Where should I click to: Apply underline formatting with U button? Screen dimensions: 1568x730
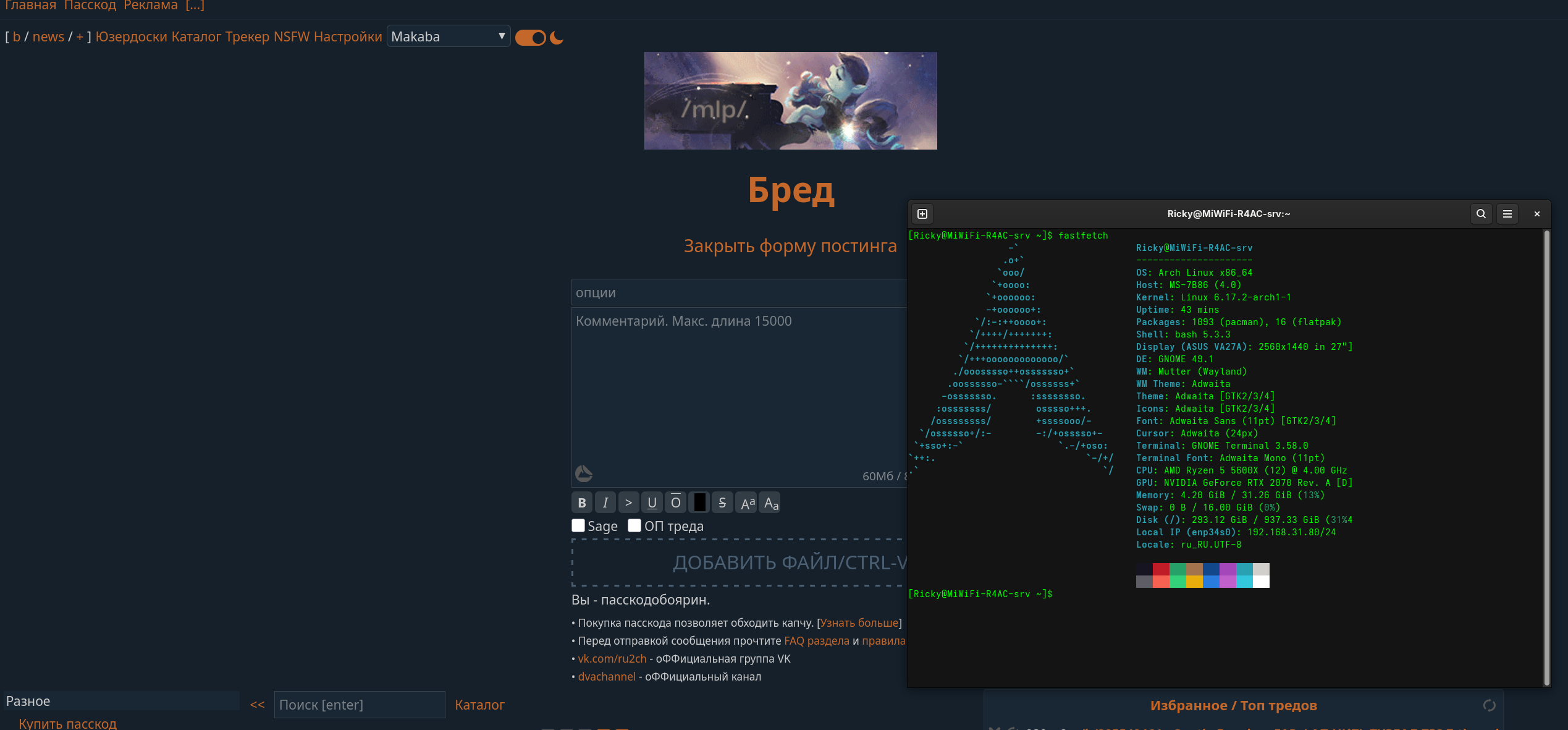coord(652,503)
